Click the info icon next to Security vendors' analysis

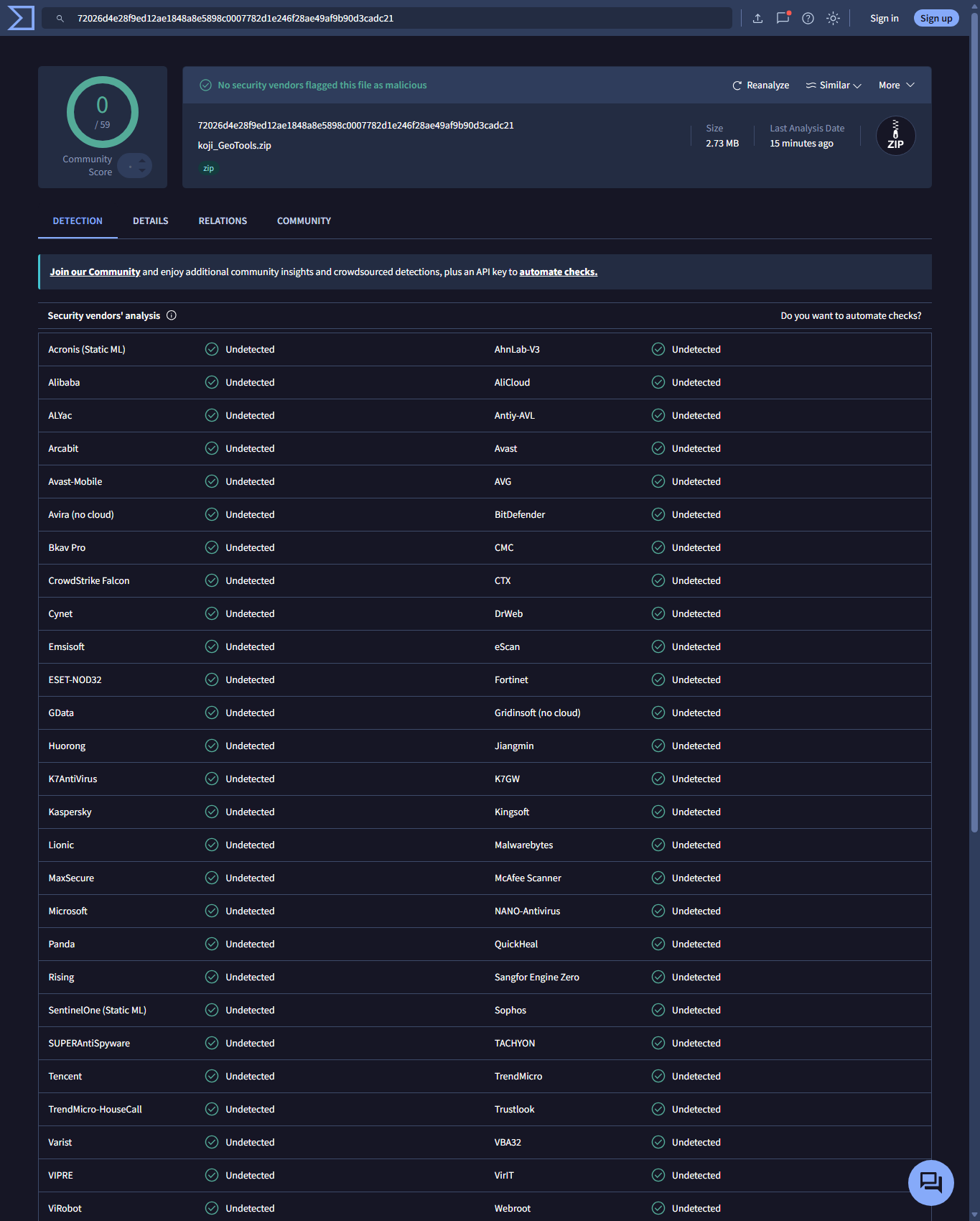pos(172,315)
